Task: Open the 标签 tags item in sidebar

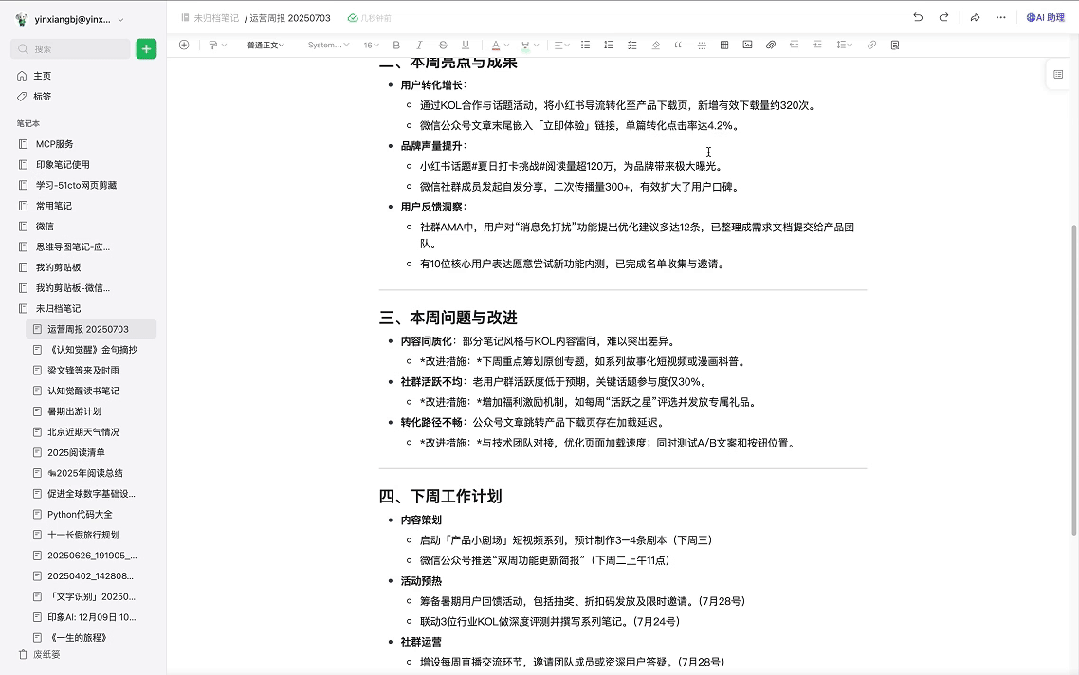Action: [x=42, y=96]
